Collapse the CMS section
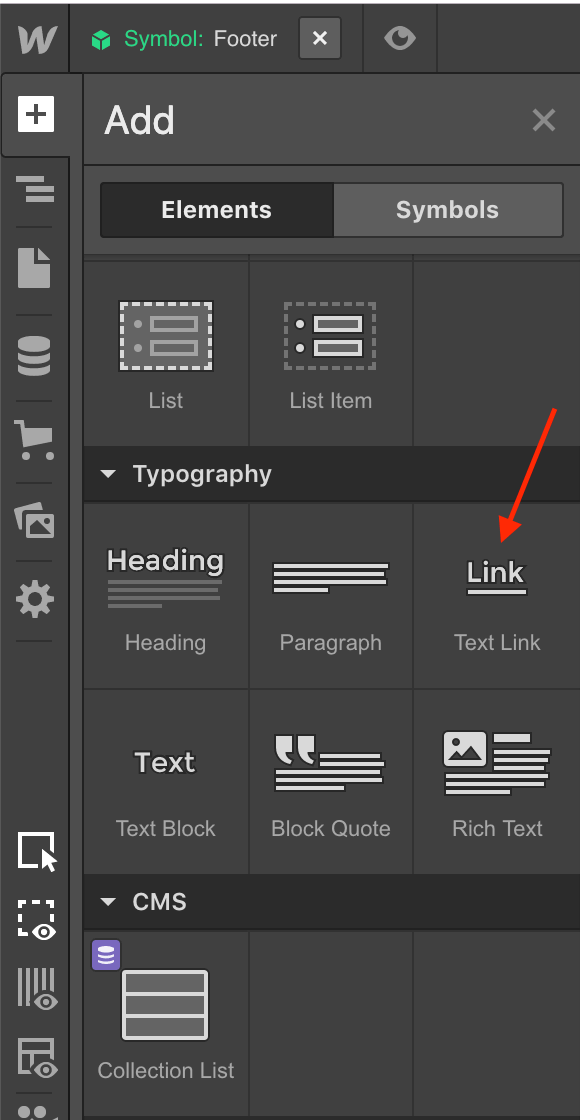Image resolution: width=580 pixels, height=1120 pixels. pyautogui.click(x=109, y=901)
